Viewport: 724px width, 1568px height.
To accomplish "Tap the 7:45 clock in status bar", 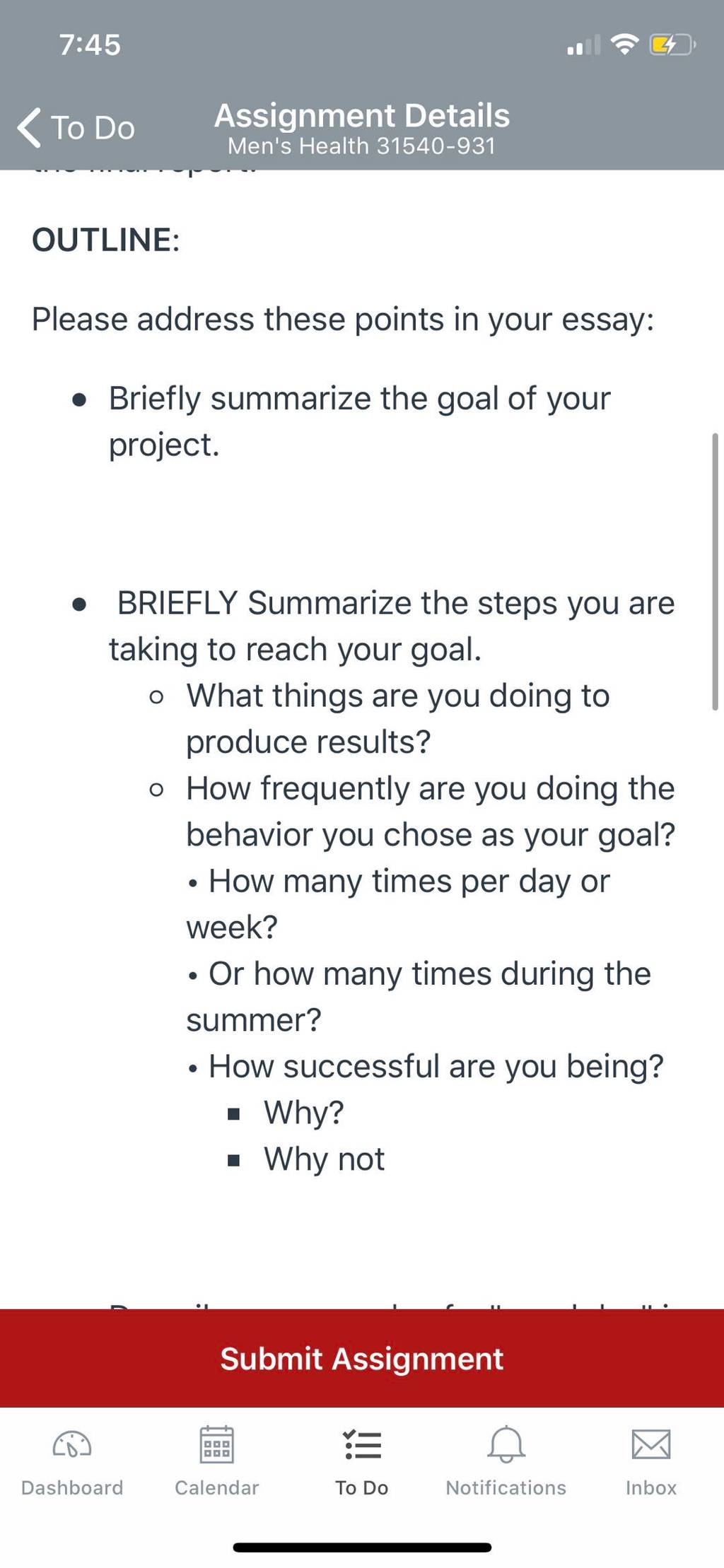I will pyautogui.click(x=90, y=45).
